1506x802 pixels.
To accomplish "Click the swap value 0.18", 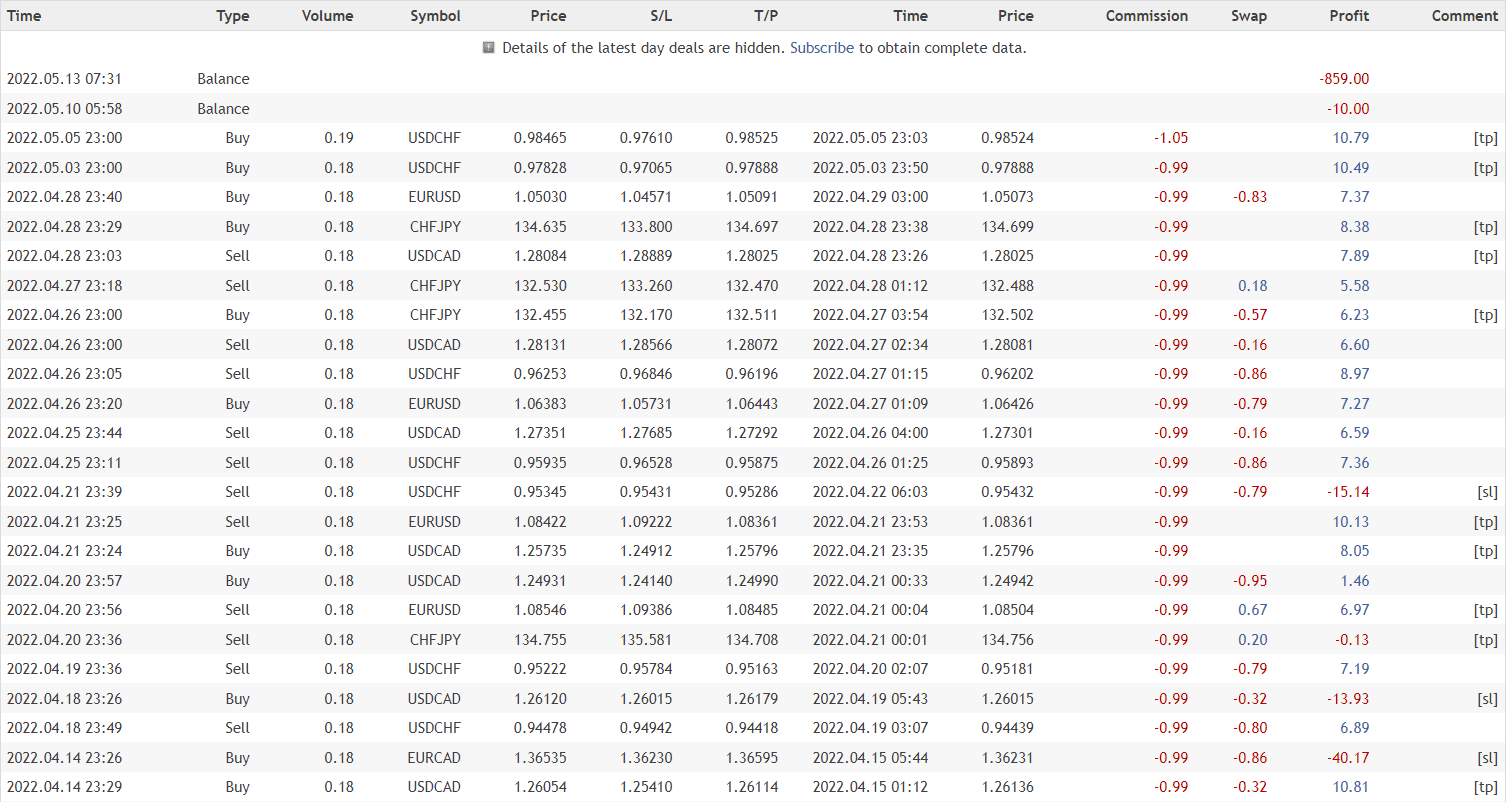I will pyautogui.click(x=1252, y=286).
